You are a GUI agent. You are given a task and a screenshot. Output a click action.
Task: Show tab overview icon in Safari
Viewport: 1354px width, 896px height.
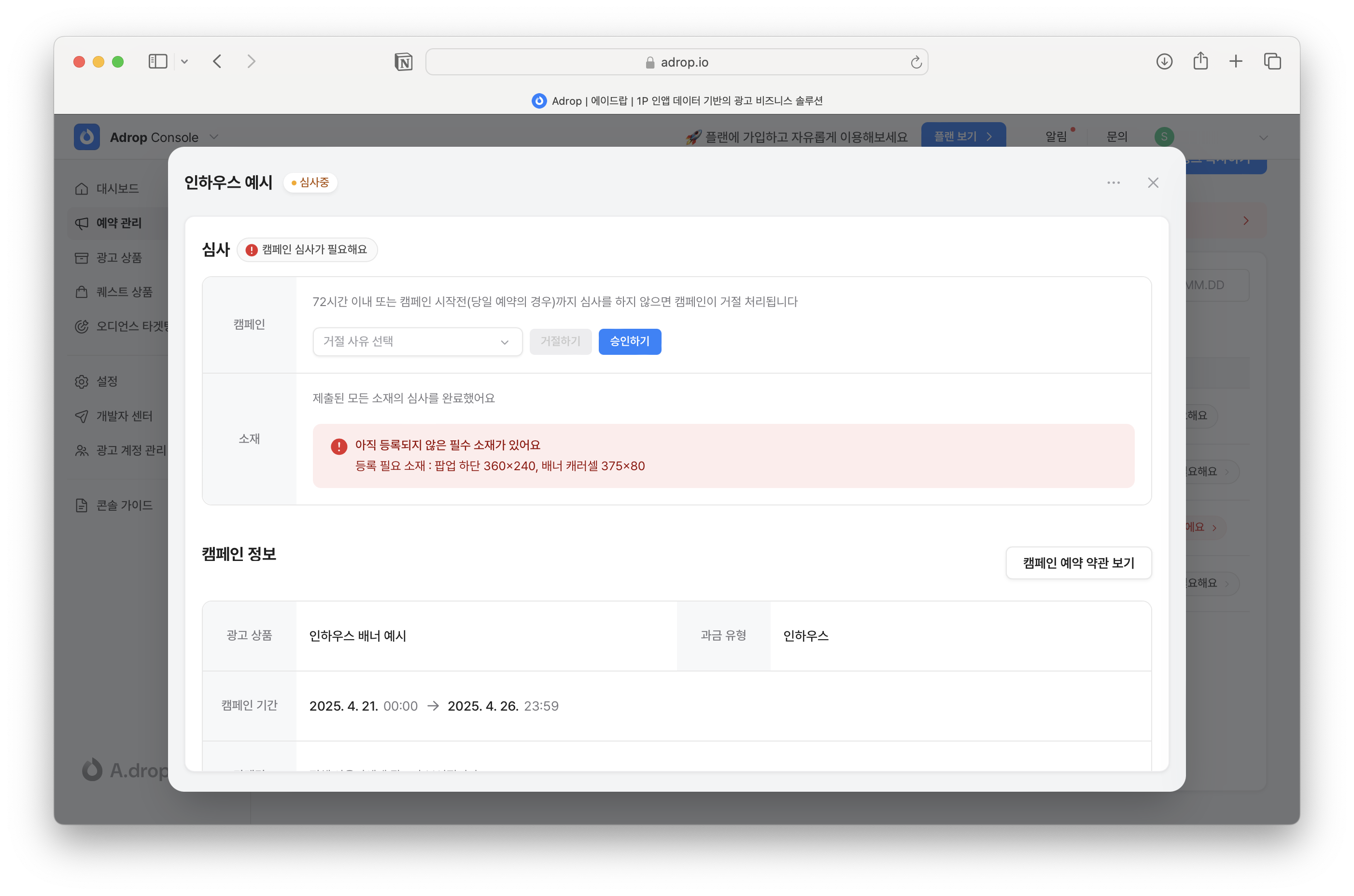[x=1272, y=62]
